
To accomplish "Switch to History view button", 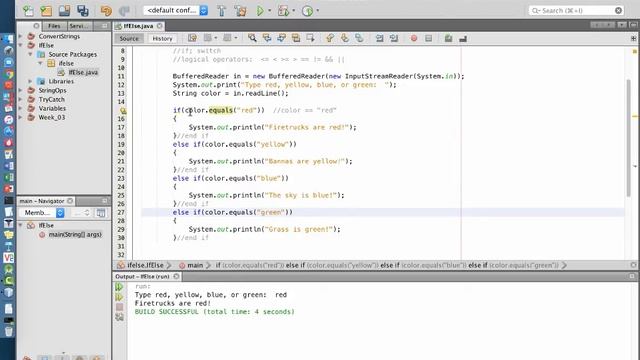I will pos(162,38).
